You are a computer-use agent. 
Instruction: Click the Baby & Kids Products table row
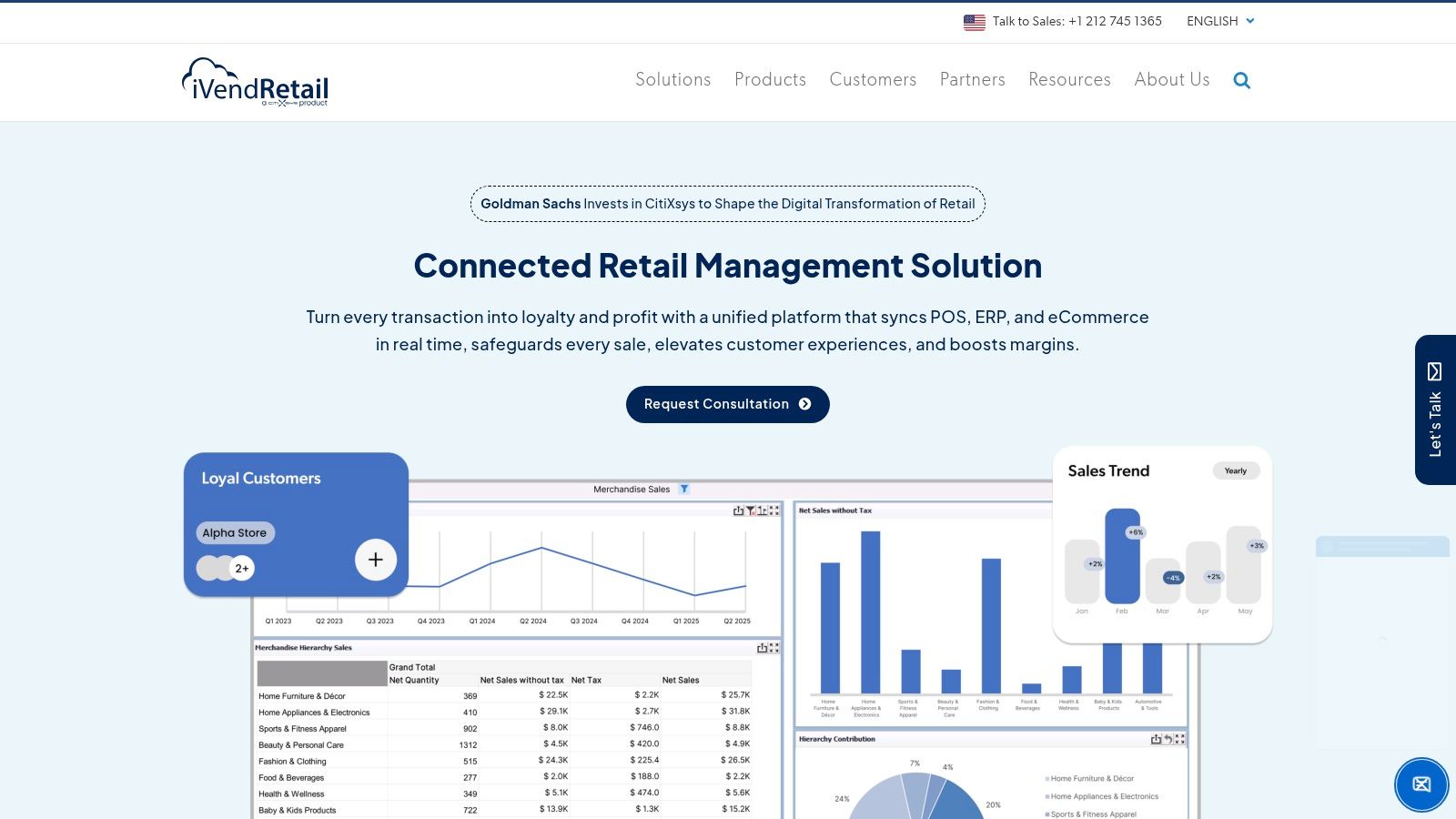tap(504, 810)
